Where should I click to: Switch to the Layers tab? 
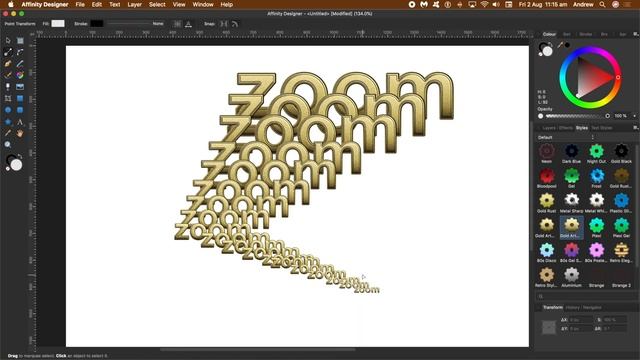549,128
